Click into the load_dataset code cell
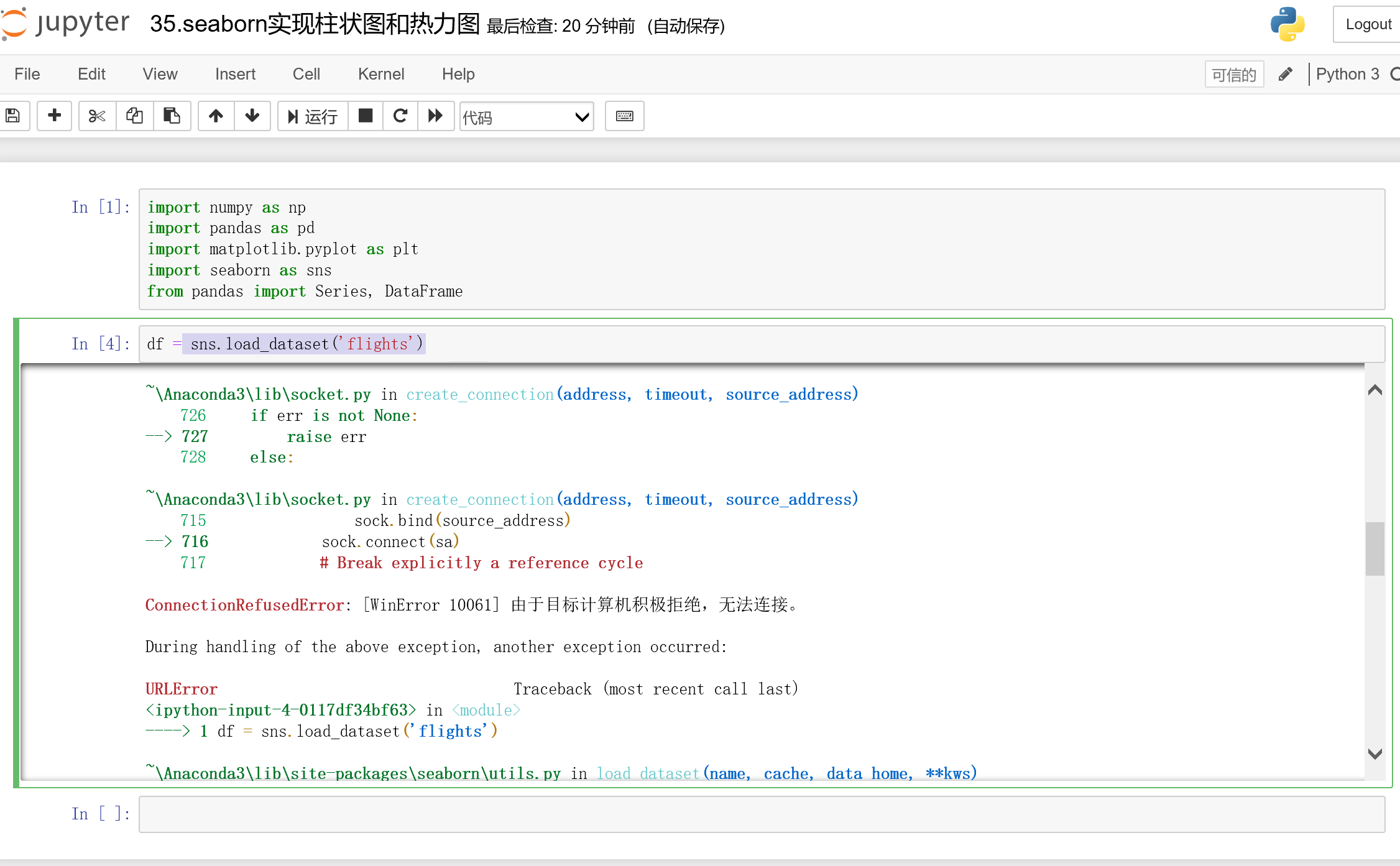Viewport: 1400px width, 866px height. 762,344
